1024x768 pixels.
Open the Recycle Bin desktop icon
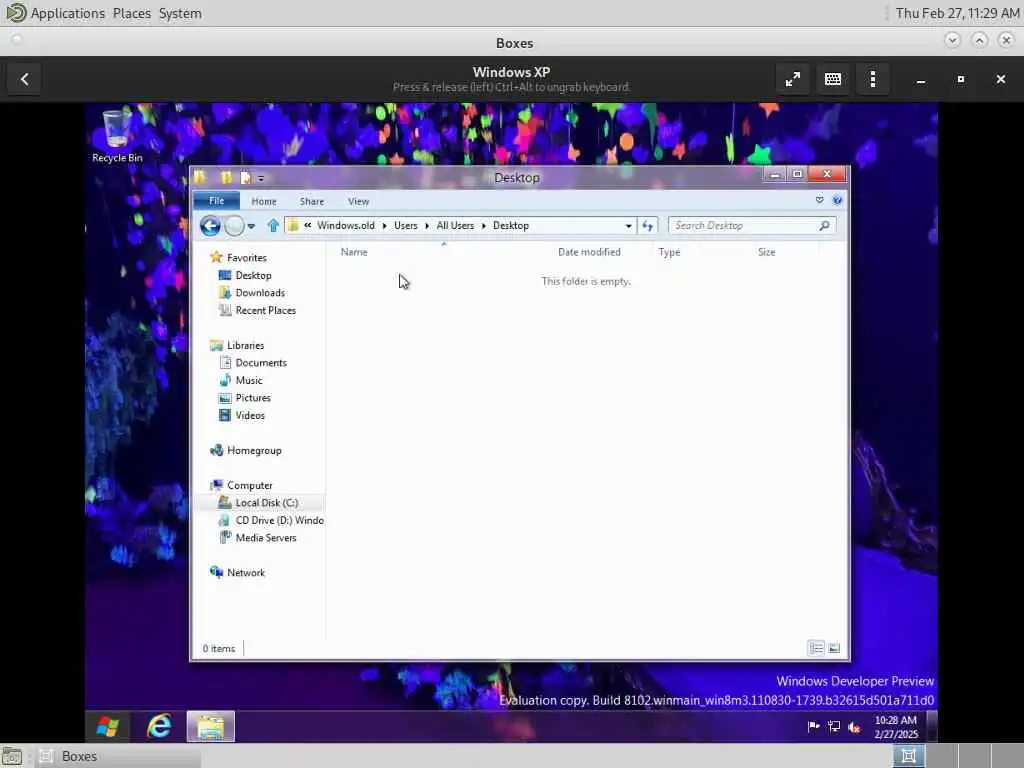coord(117,136)
